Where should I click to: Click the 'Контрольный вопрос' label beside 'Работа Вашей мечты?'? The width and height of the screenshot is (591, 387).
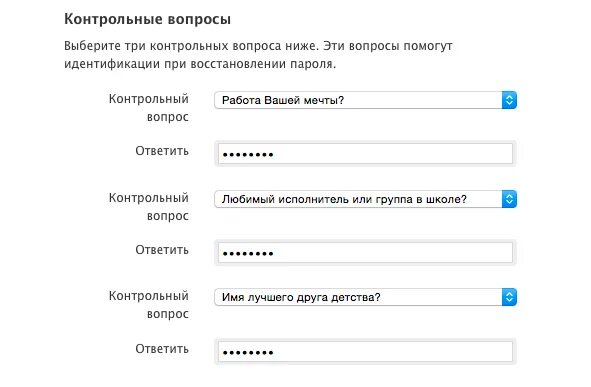[149, 108]
